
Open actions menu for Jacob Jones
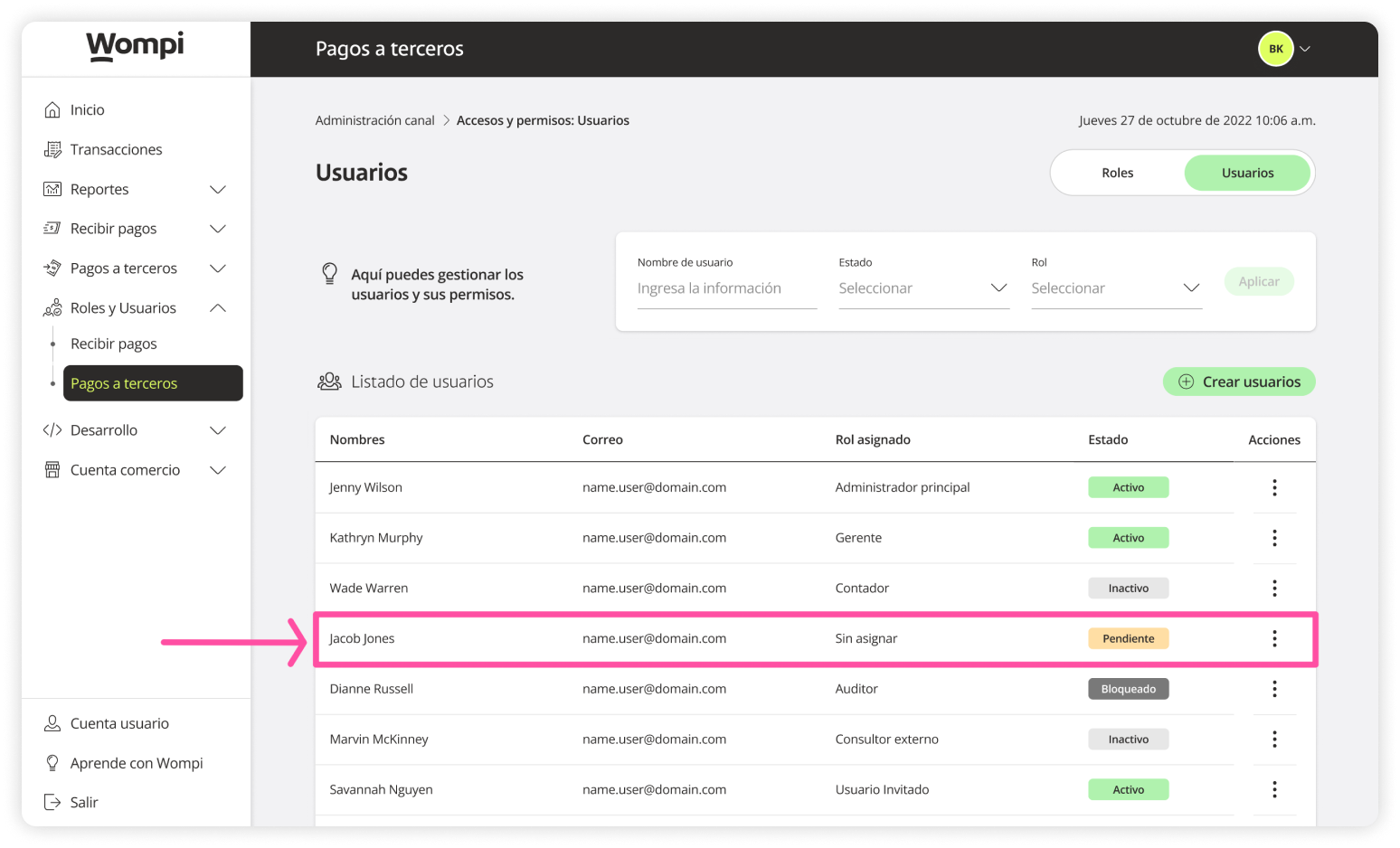(1274, 638)
